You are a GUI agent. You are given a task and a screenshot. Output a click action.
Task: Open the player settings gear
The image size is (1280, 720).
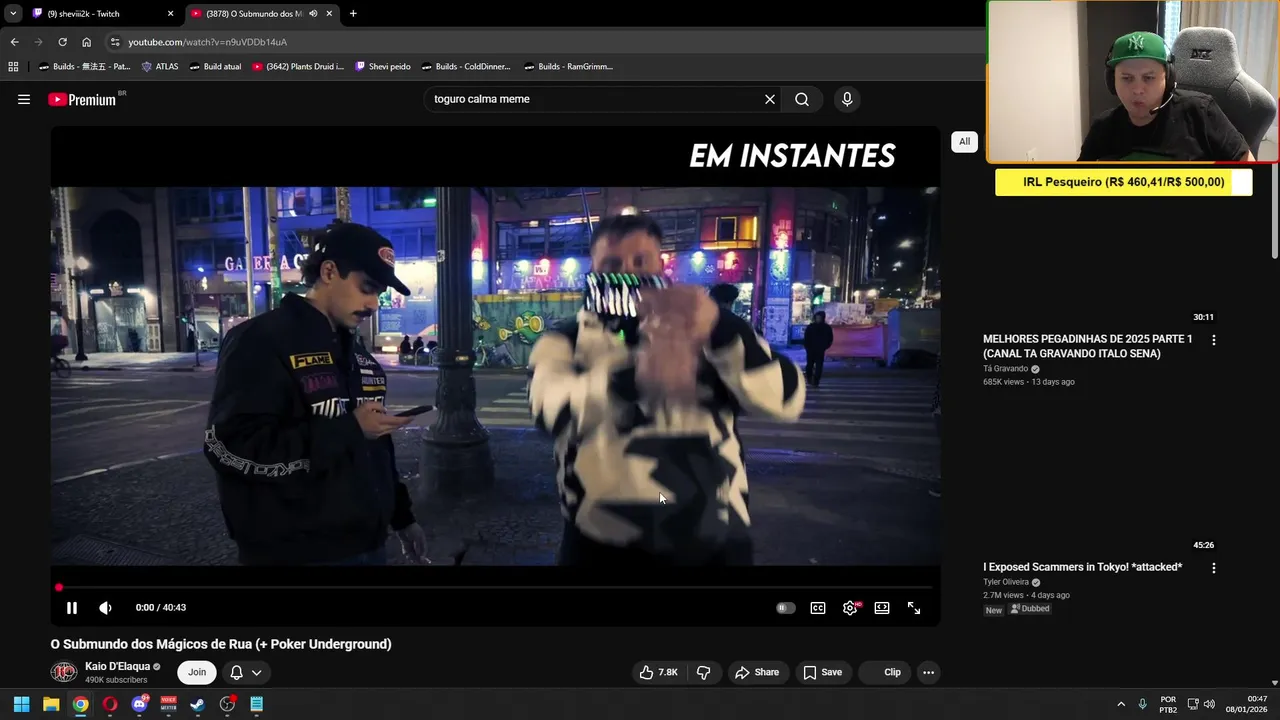coord(850,607)
